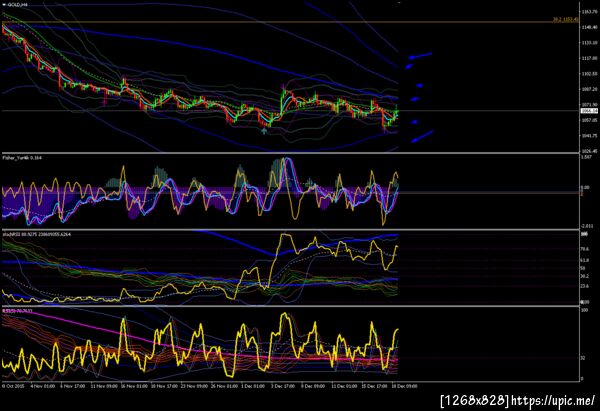The height and width of the screenshot is (411, 600).
Task: Click the 18 Dec 09:00 time label
Action: (404, 386)
